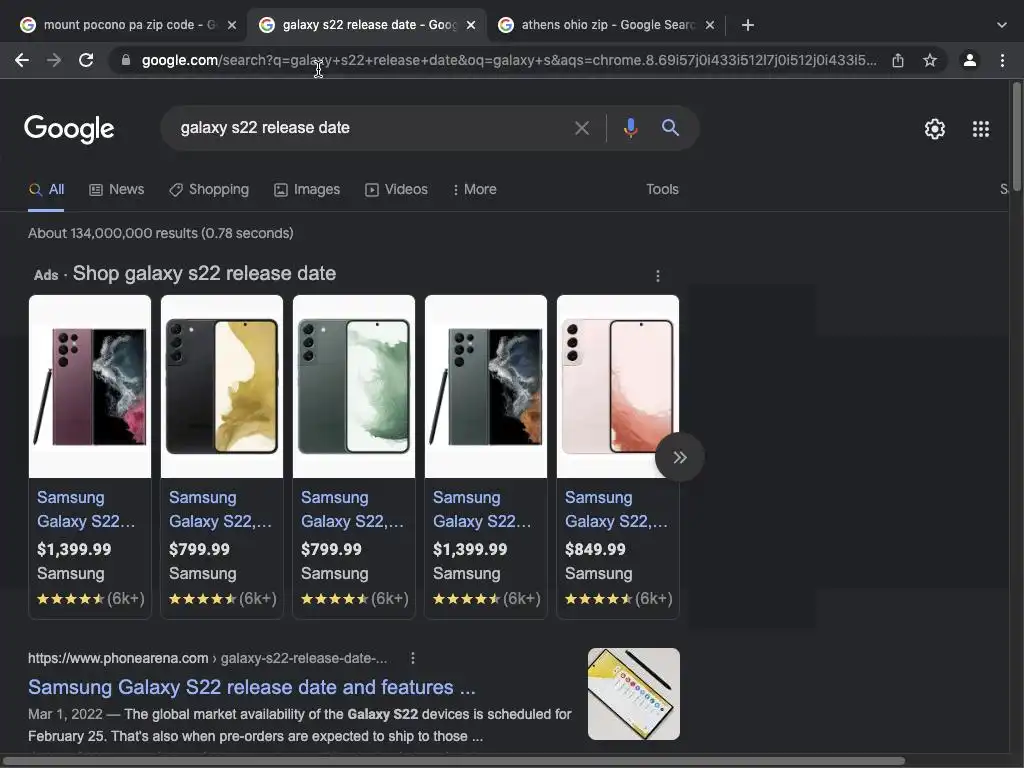Open Samsung Galaxy S22 release date and features link
The image size is (1024, 768).
tap(251, 687)
